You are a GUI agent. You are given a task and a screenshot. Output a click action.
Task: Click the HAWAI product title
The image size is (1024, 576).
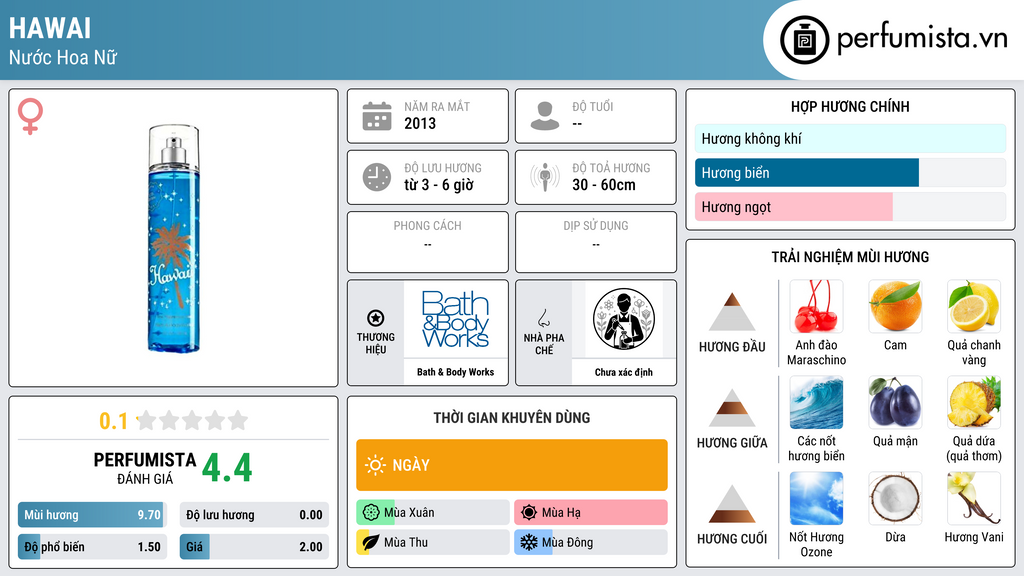50,29
